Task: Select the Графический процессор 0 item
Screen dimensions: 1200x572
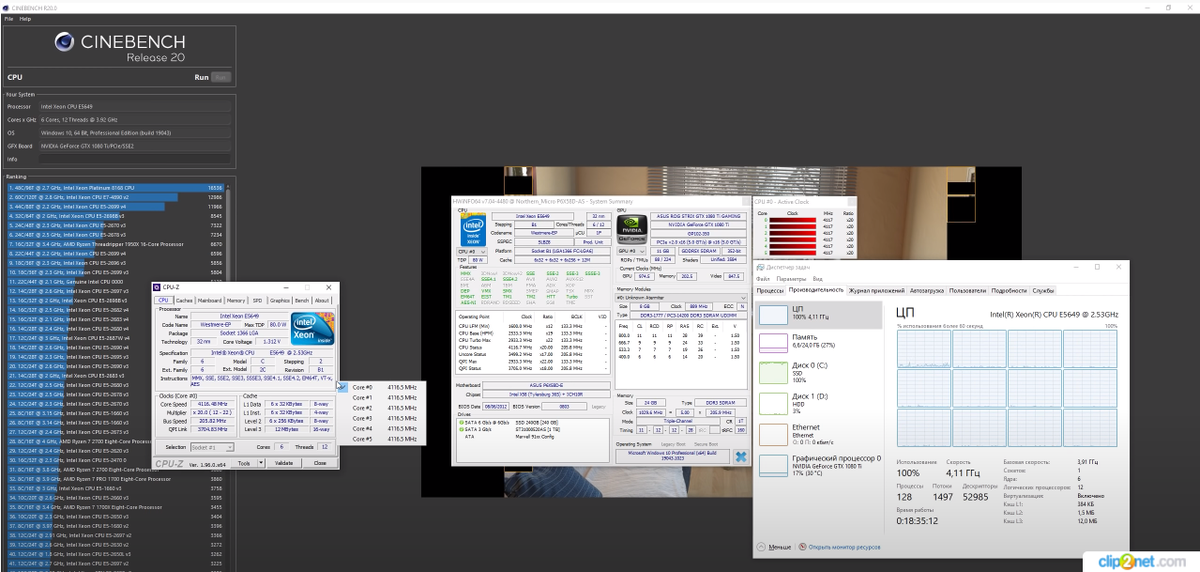Action: coord(821,465)
